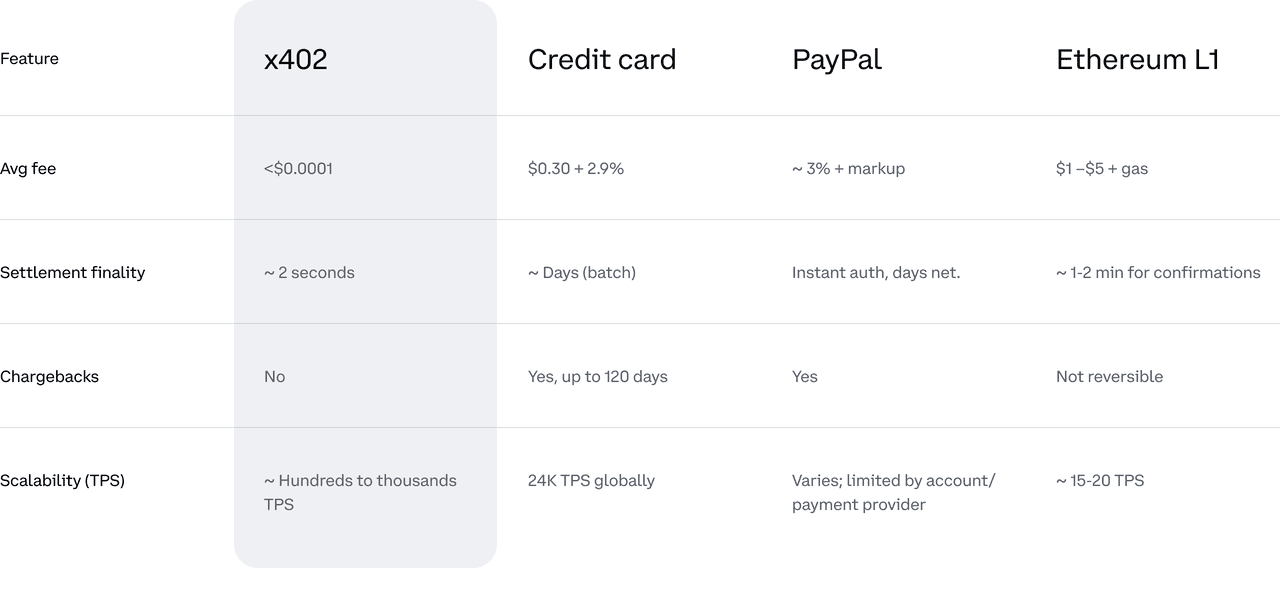Image resolution: width=1280 pixels, height=600 pixels.
Task: Click the Avg fee row label
Action: (x=28, y=169)
